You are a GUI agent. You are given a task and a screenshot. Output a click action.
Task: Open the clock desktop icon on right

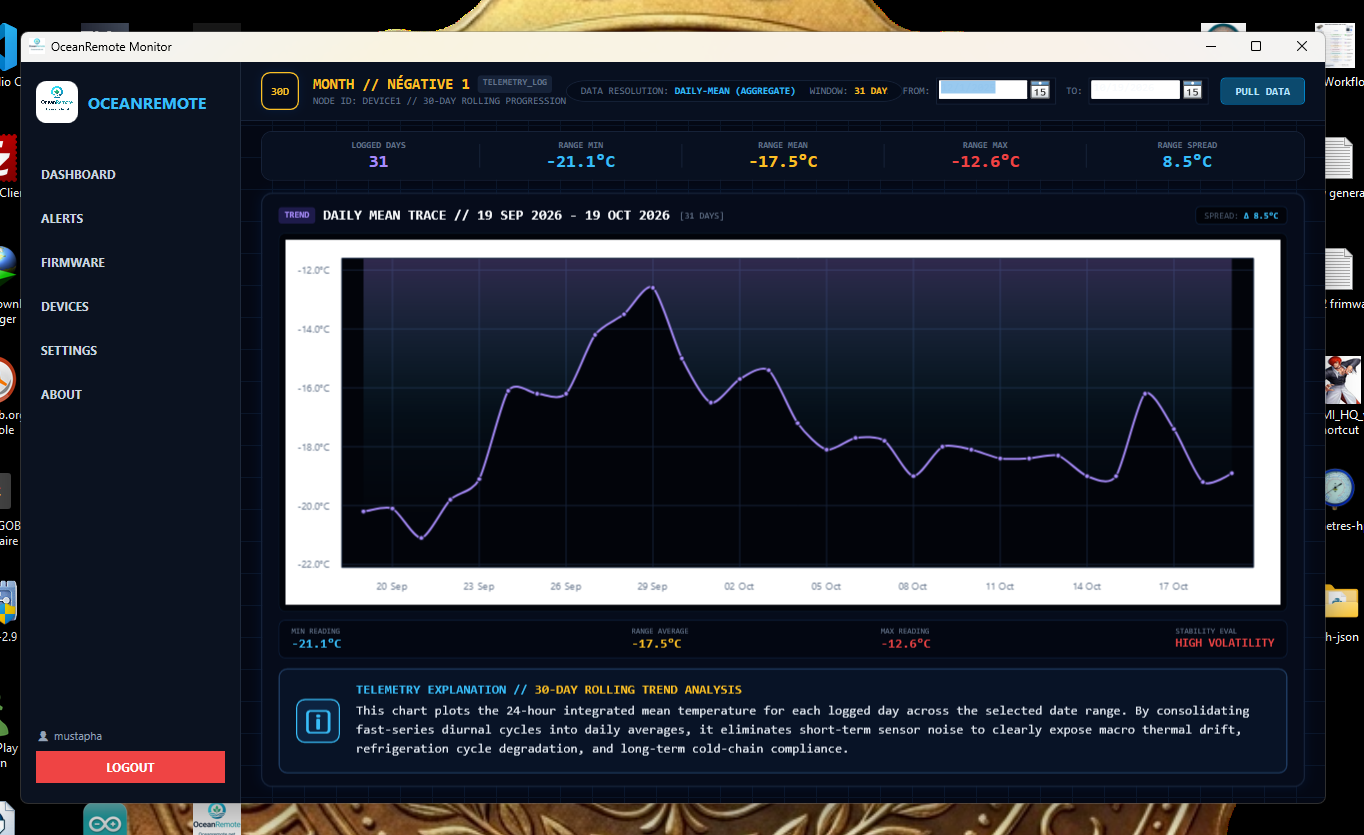click(1338, 489)
